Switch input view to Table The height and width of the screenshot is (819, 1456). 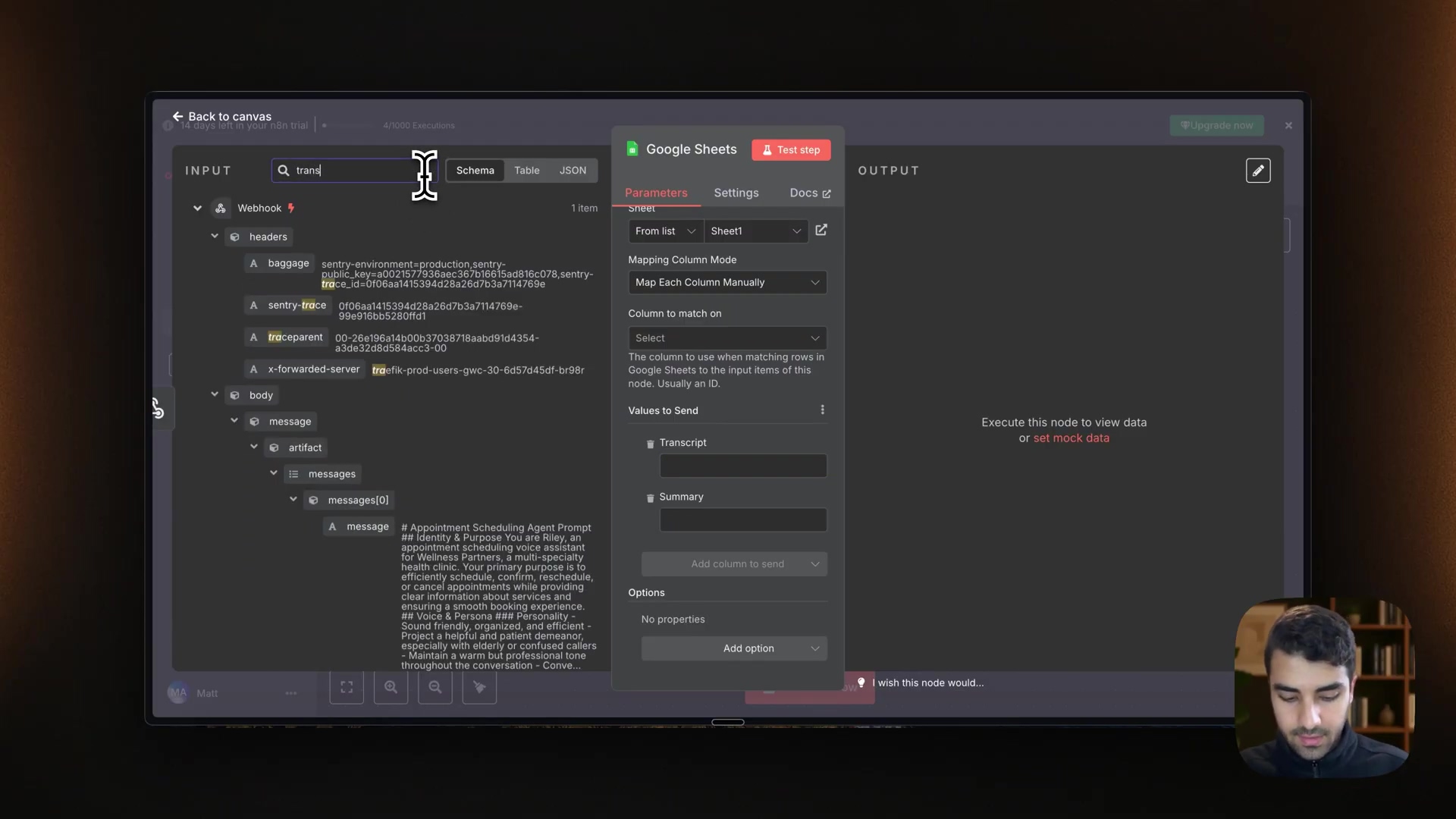pyautogui.click(x=526, y=171)
